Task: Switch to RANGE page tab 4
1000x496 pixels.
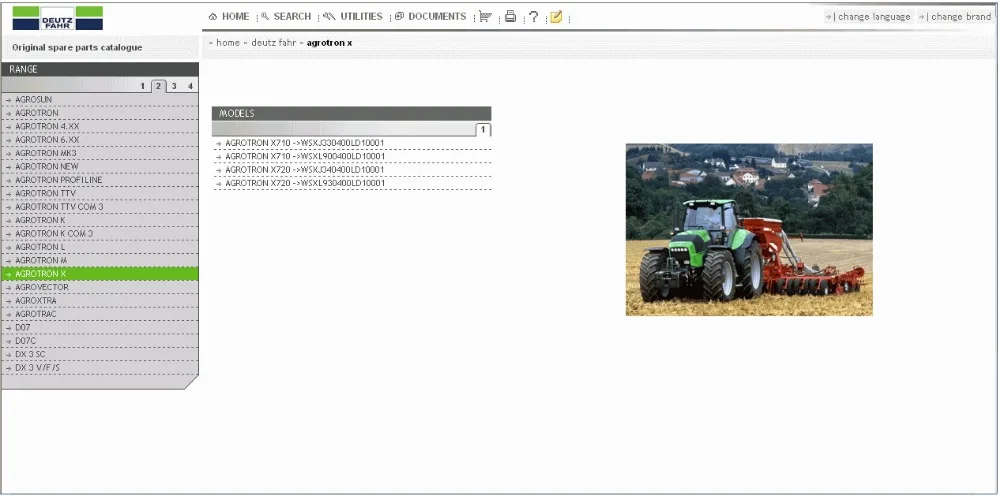Action: pos(190,86)
